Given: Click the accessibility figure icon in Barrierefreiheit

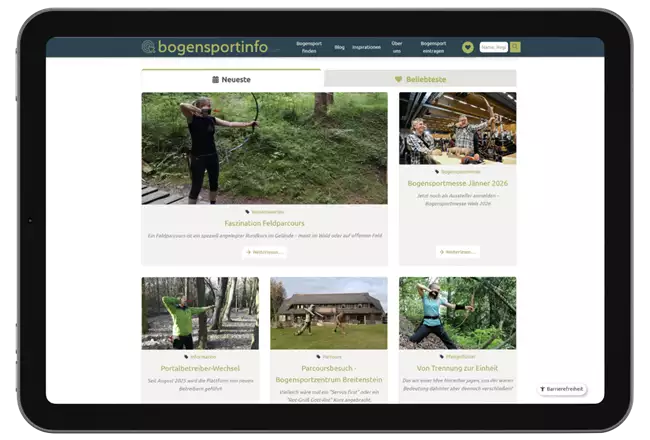Looking at the screenshot, I should click(x=542, y=389).
